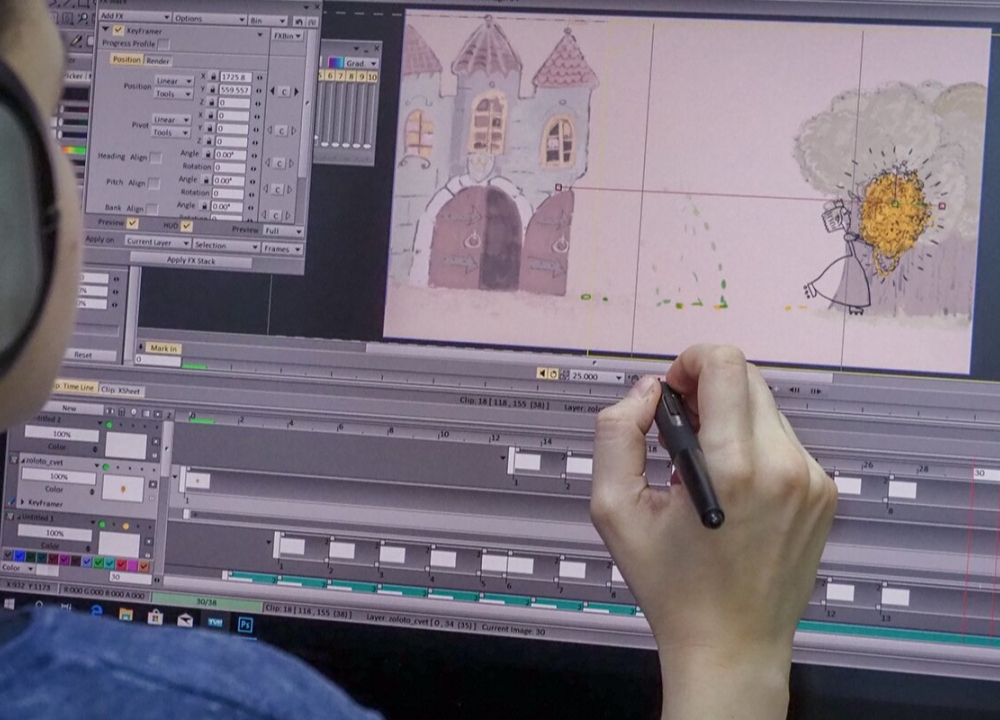Open the Windows Start menu
Screen dimensions: 1000x720
10,603
